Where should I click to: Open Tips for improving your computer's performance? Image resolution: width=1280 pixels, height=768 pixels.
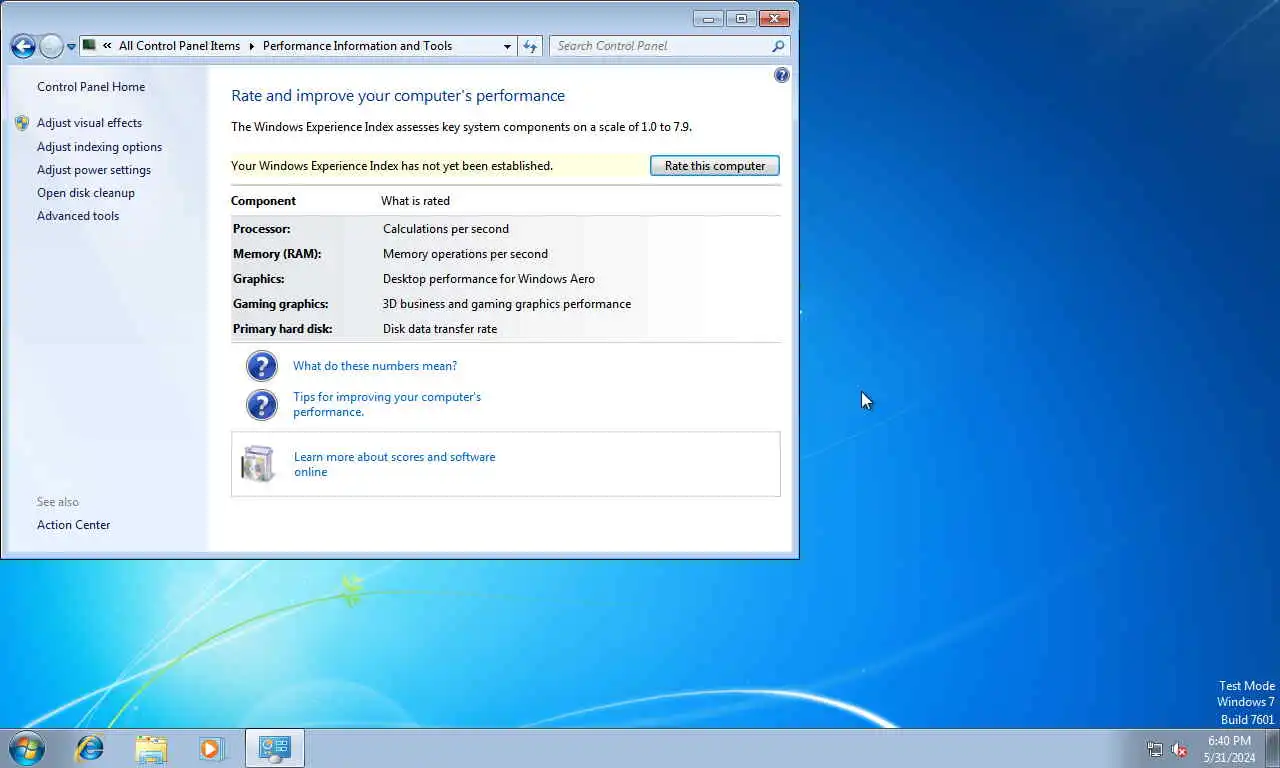click(387, 404)
